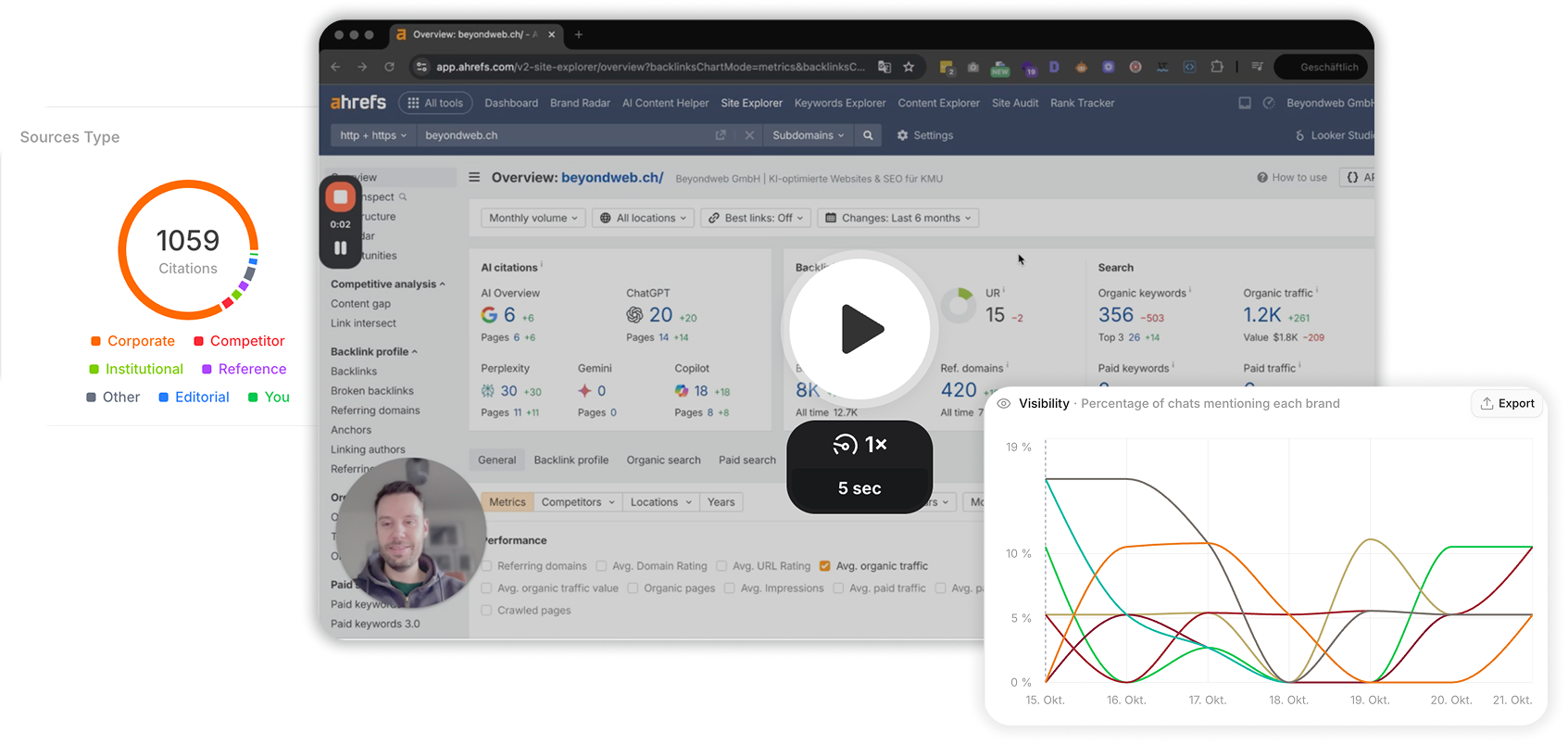Open beyondweb.ch in a new window icon
1568x745 pixels.
[x=721, y=135]
